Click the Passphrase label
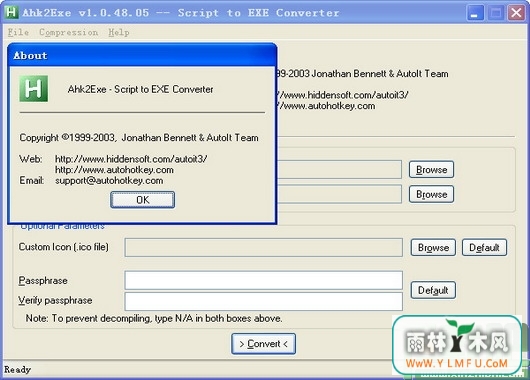 tap(43, 281)
